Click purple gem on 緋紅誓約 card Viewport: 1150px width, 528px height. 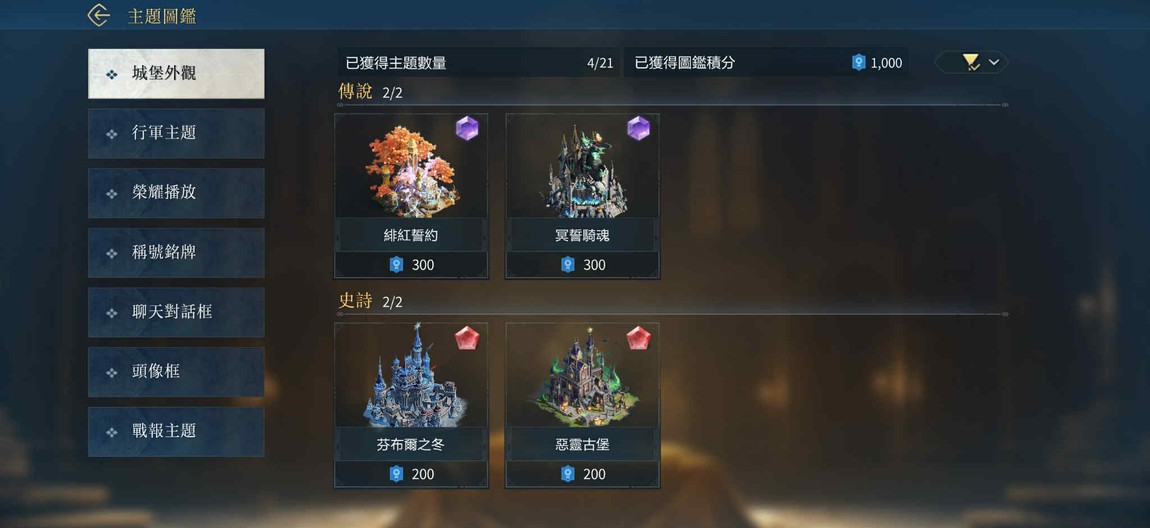(467, 128)
